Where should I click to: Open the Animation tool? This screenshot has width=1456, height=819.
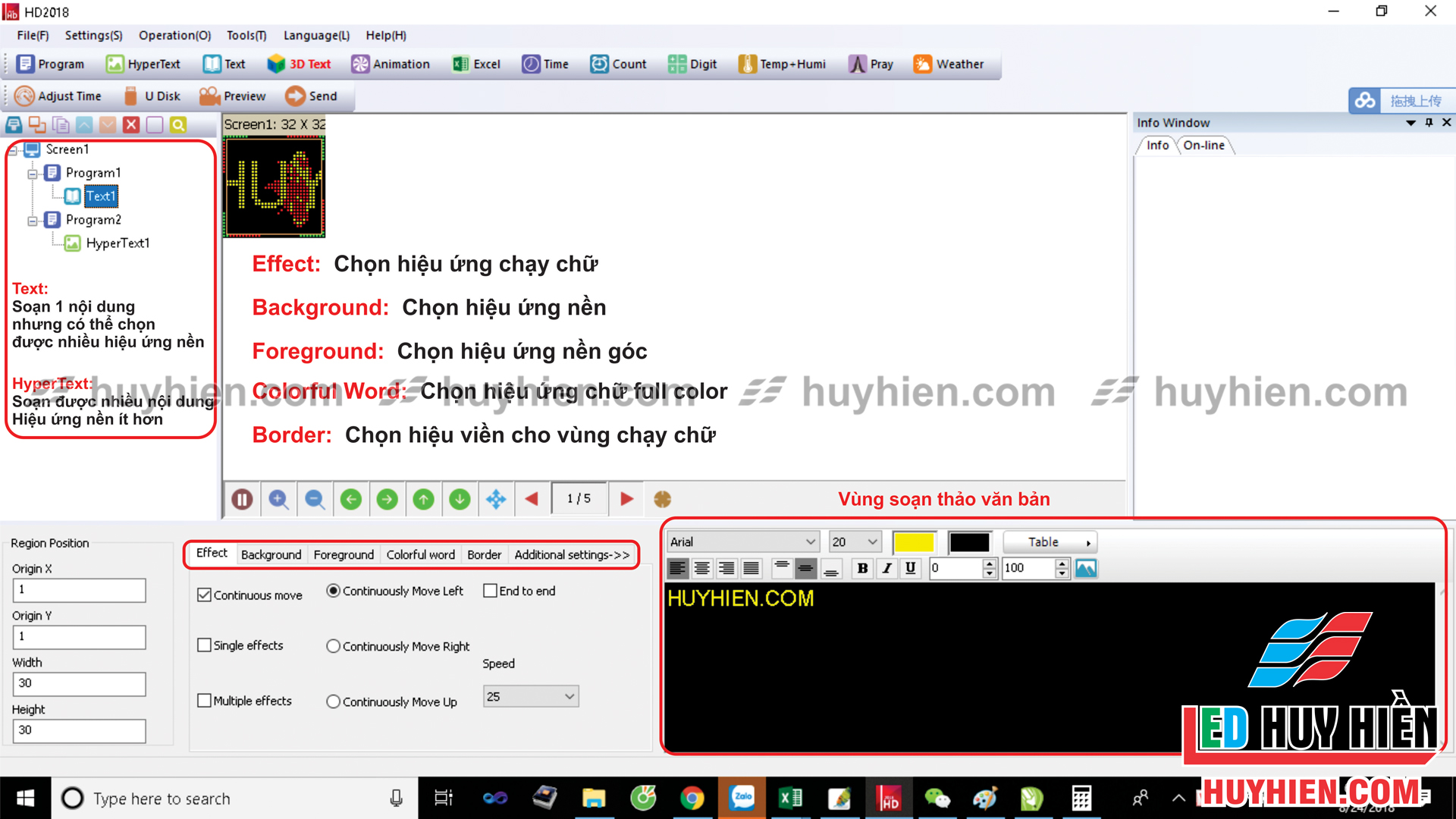391,64
